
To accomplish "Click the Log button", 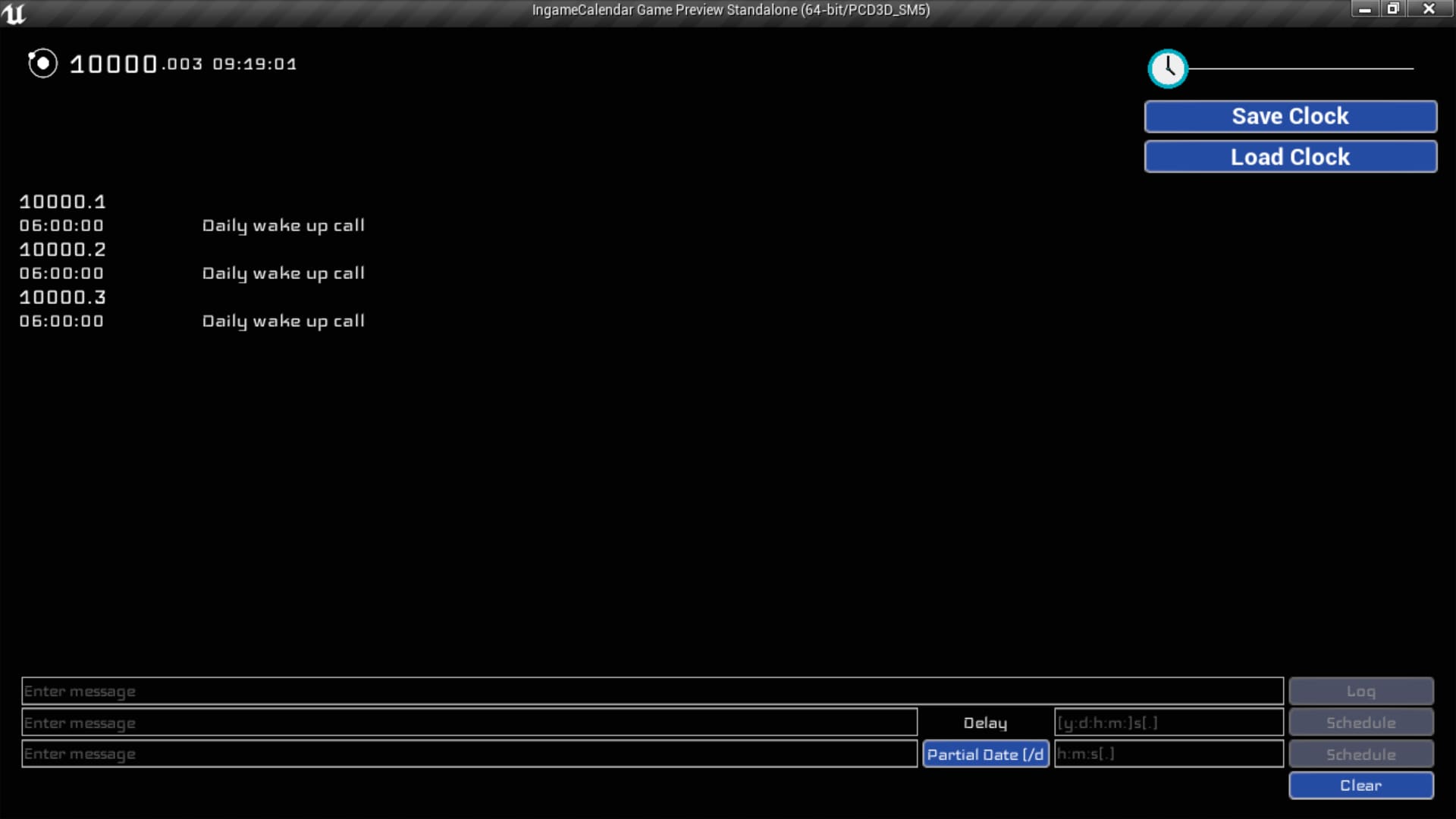I will coord(1361,691).
